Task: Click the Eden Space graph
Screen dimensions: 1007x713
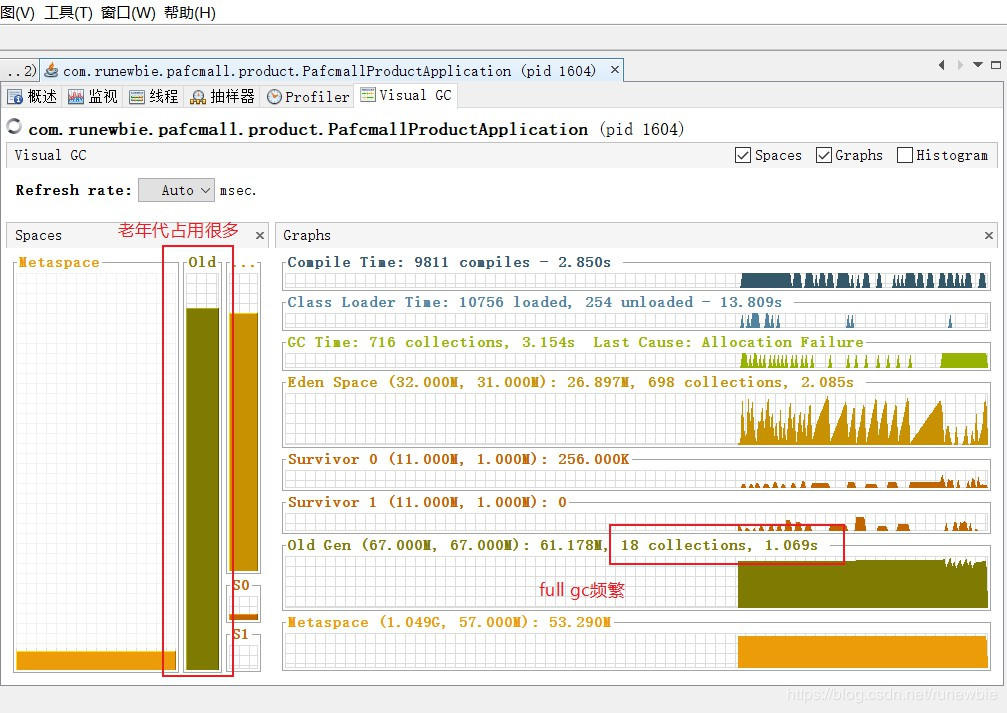Action: pos(636,419)
